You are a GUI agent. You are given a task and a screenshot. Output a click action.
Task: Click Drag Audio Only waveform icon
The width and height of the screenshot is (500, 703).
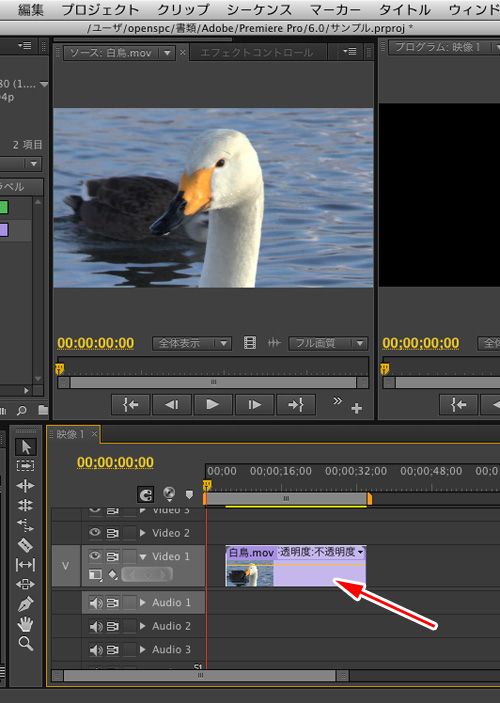point(274,343)
